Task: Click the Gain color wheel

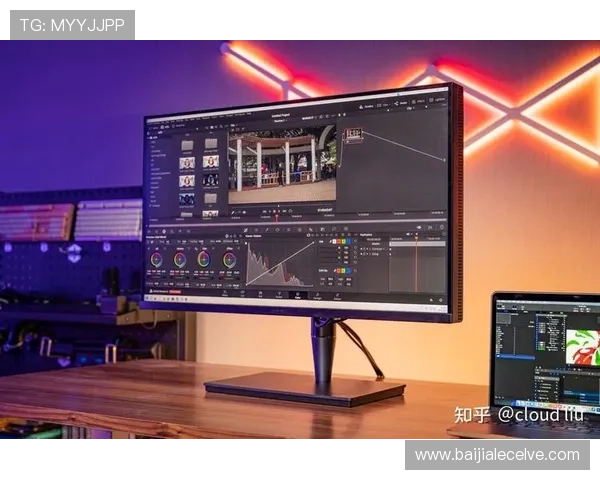Action: pos(204,260)
